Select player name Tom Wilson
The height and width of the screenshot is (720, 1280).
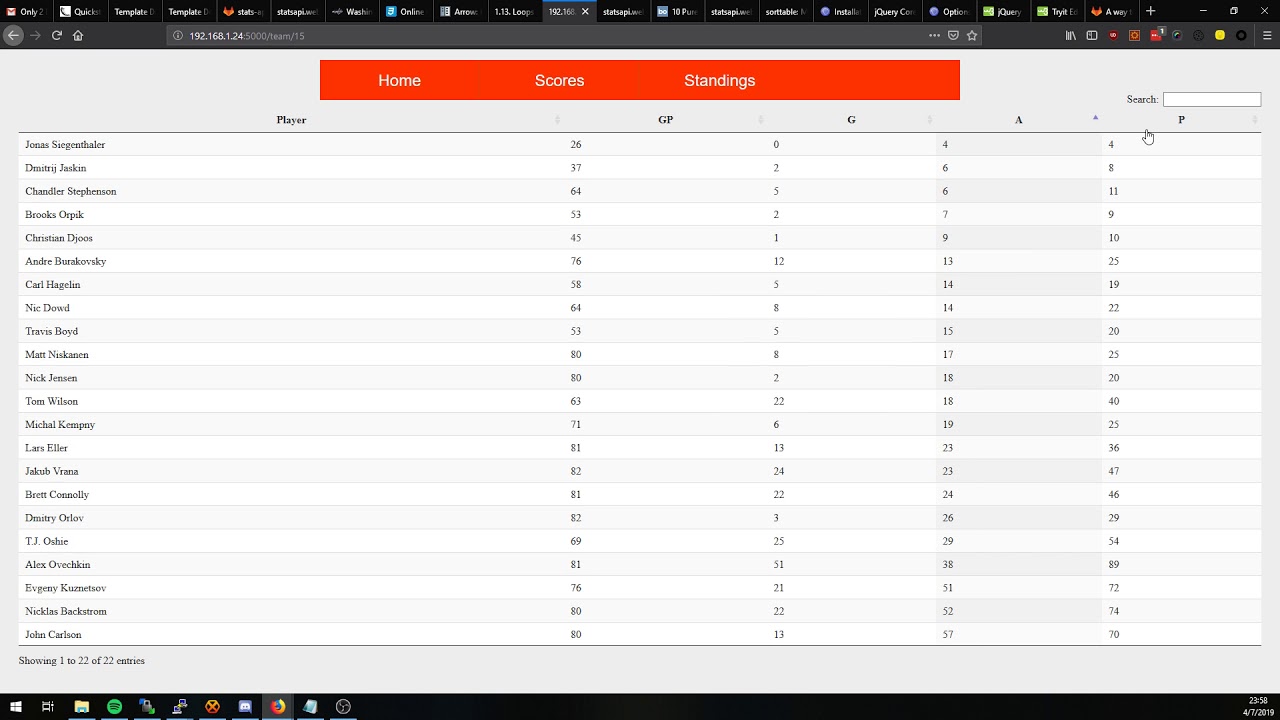coord(51,401)
